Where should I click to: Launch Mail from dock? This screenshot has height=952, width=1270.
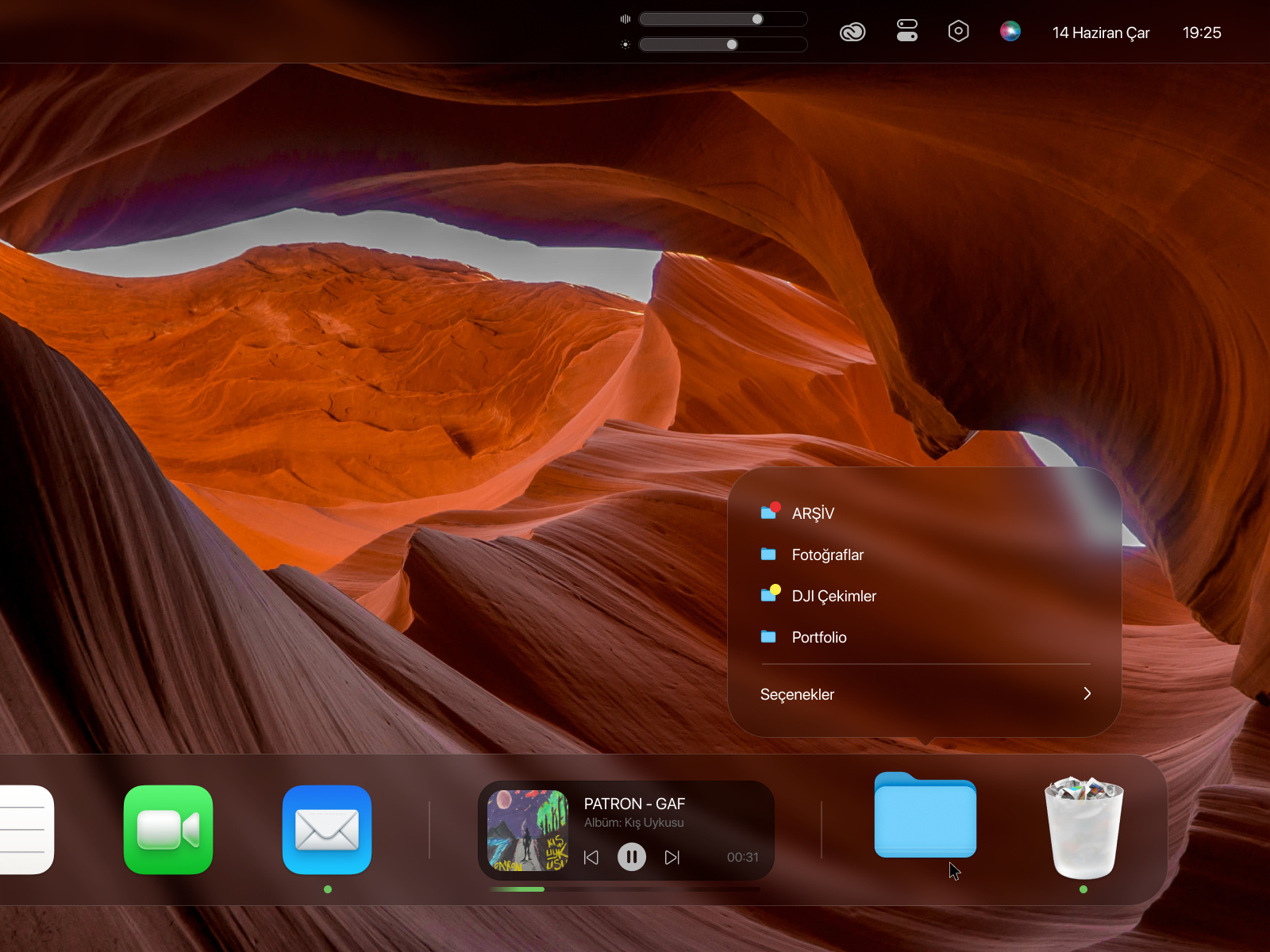pyautogui.click(x=327, y=830)
